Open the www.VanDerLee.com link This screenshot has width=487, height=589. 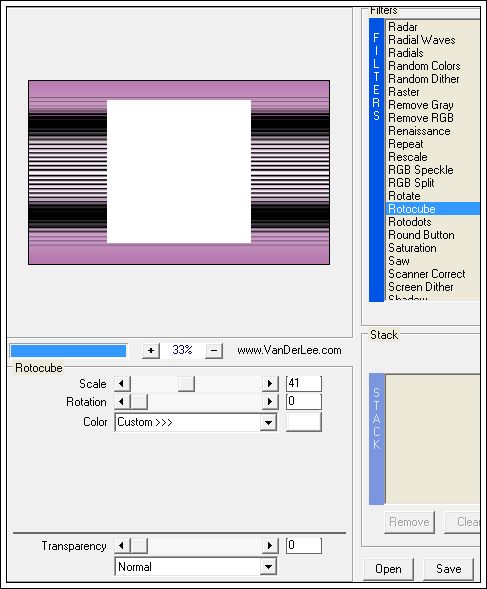pyautogui.click(x=289, y=350)
